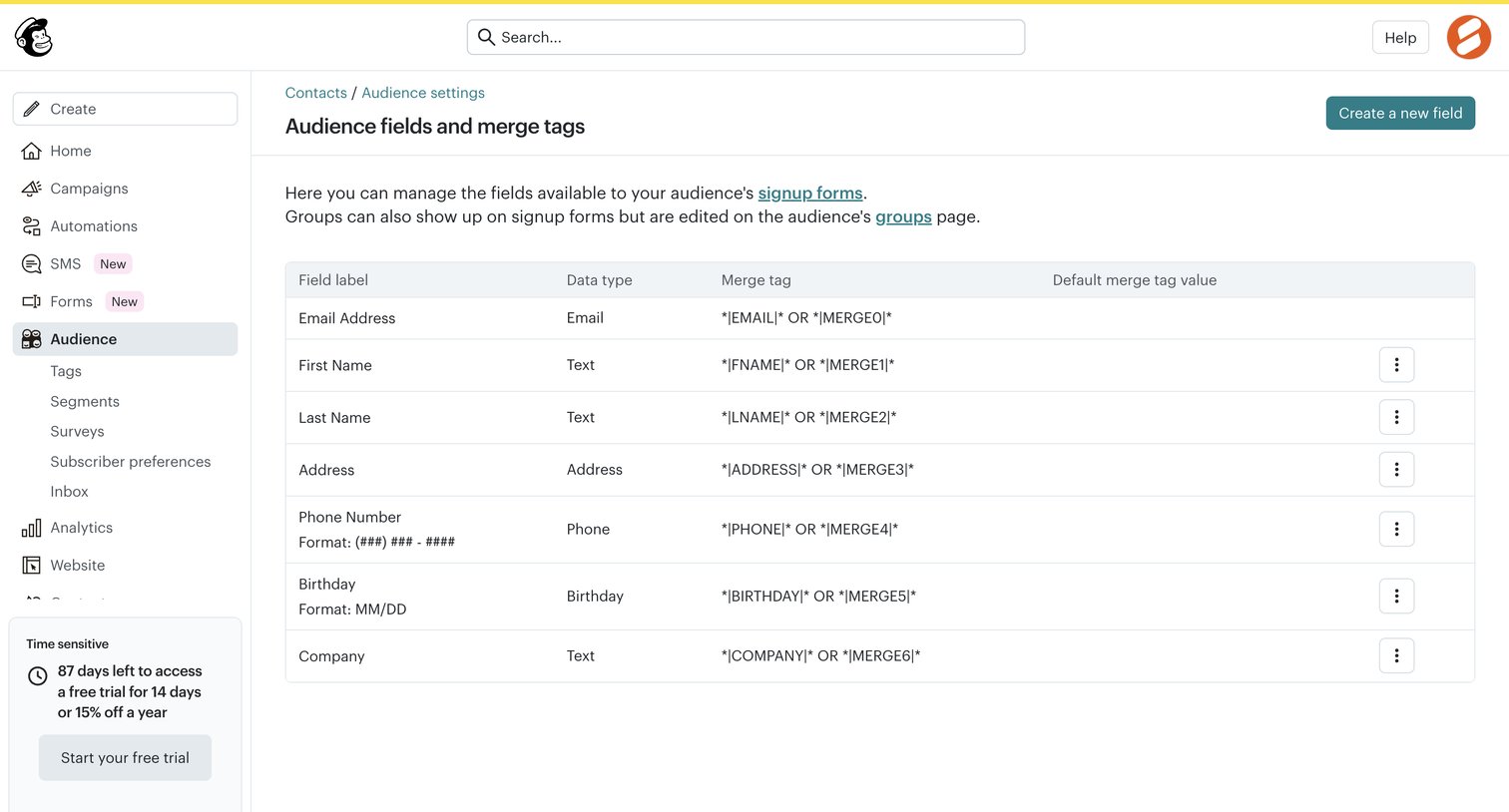
Task: Open Subscriber preferences submenu item
Action: point(131,461)
